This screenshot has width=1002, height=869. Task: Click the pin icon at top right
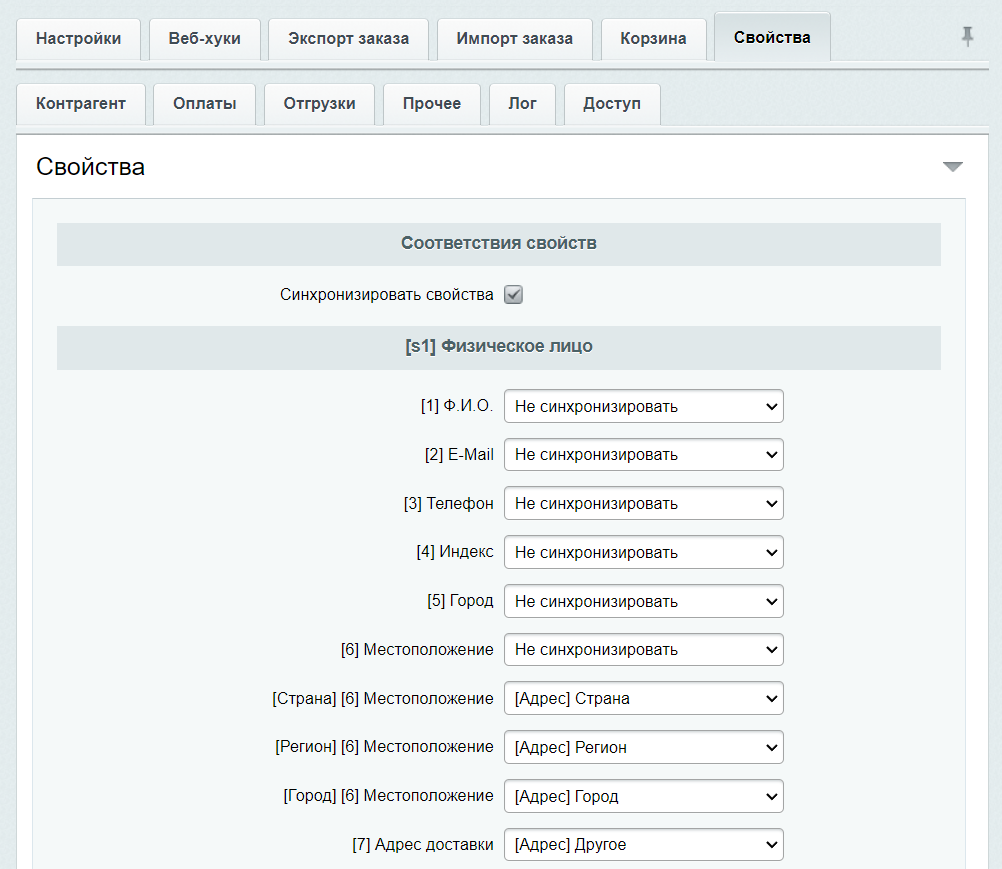[x=967, y=37]
